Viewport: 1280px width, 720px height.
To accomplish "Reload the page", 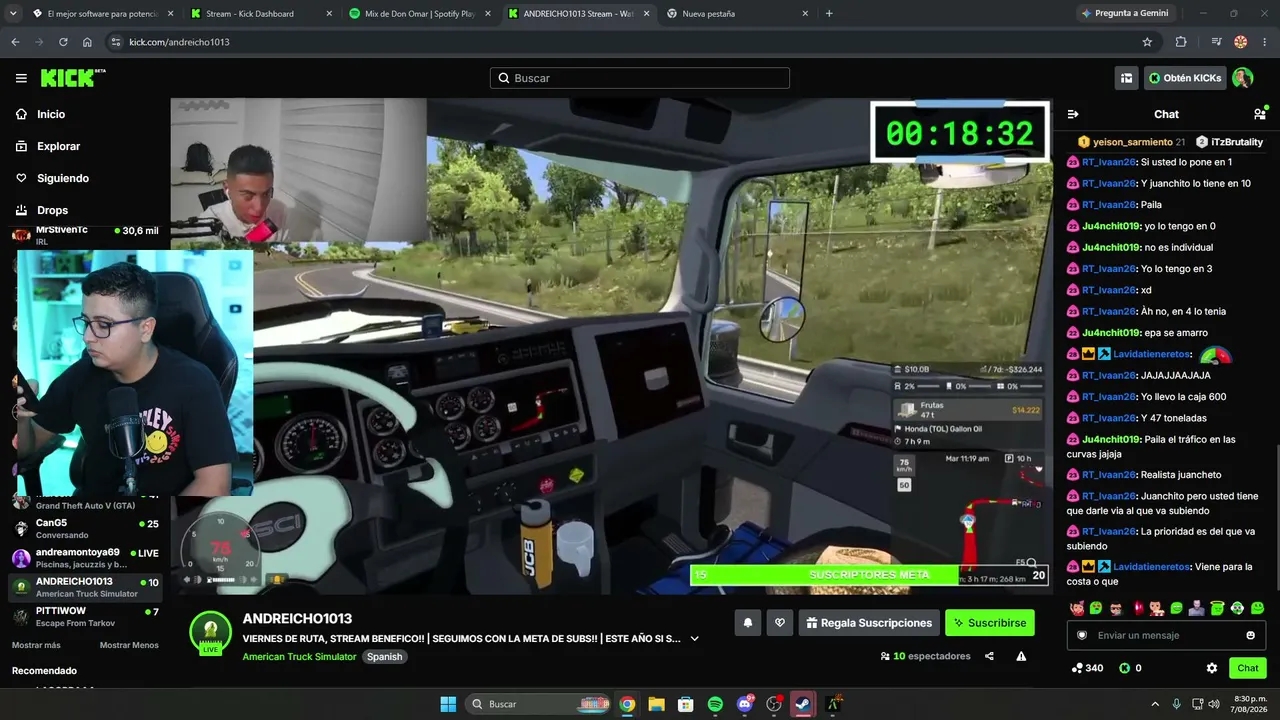I will point(63,42).
